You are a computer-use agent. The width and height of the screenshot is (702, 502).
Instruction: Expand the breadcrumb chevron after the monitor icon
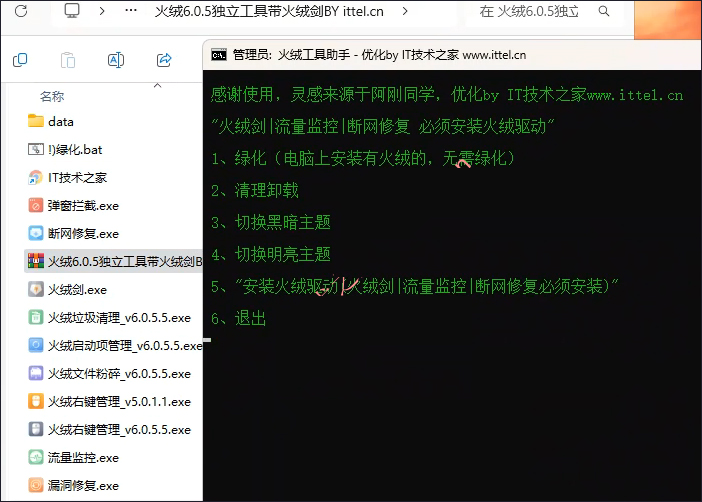coord(102,11)
